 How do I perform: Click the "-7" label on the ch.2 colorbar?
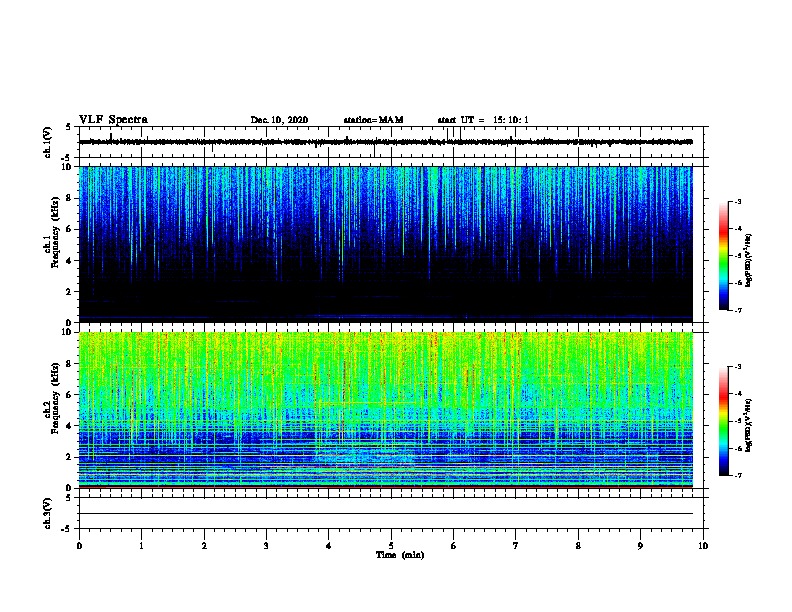click(737, 475)
